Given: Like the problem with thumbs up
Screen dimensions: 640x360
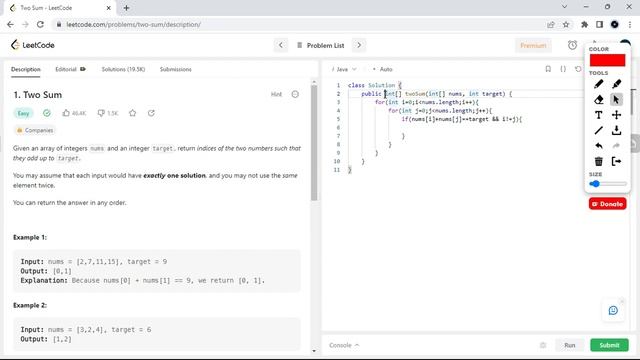Looking at the screenshot, I should click(x=74, y=113).
